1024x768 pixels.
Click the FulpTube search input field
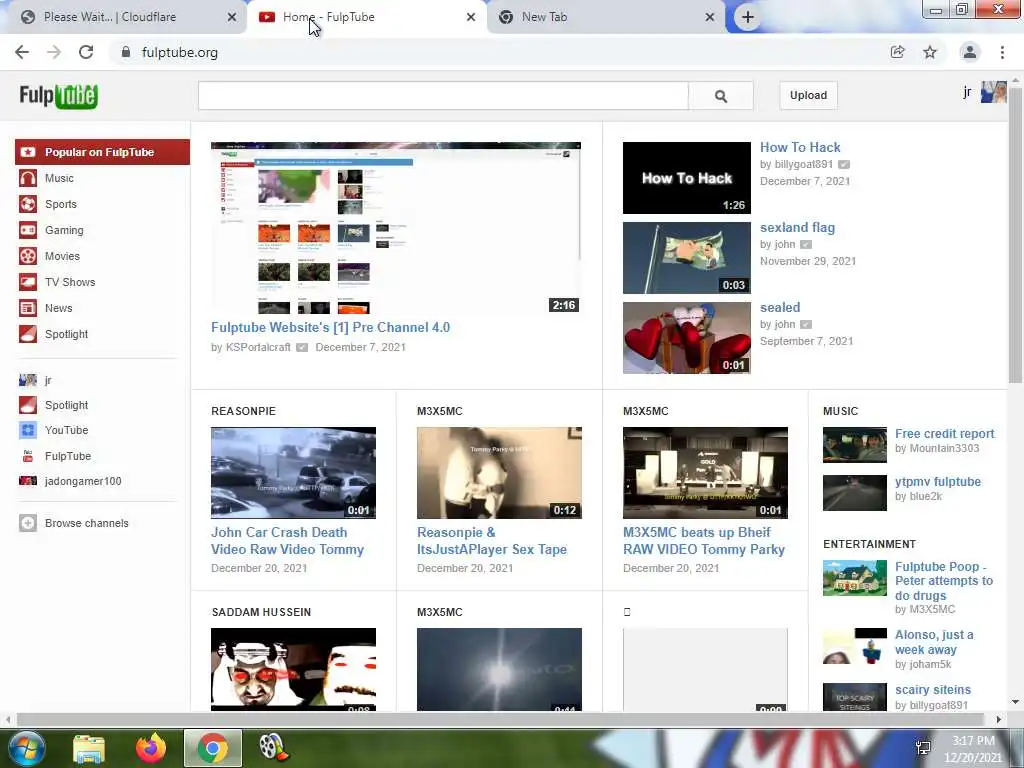click(x=443, y=96)
